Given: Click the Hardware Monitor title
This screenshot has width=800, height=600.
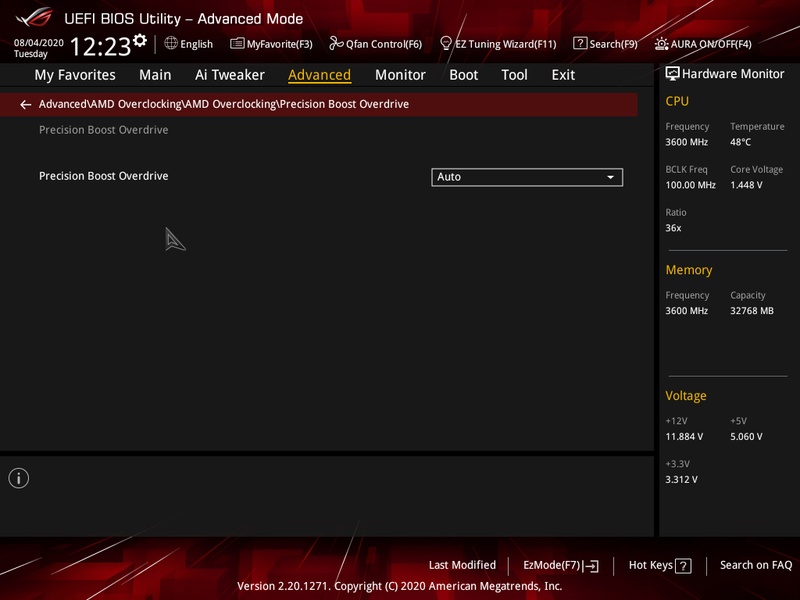Looking at the screenshot, I should tap(733, 74).
